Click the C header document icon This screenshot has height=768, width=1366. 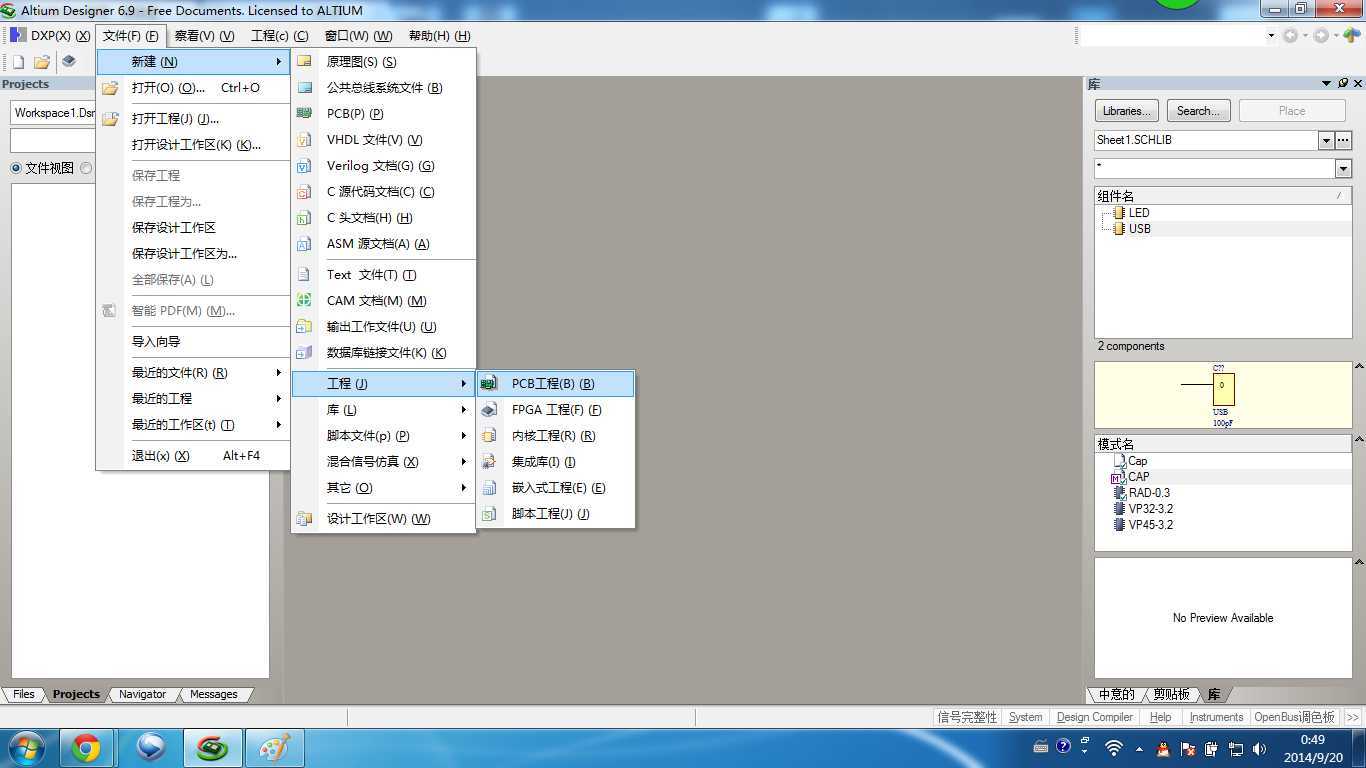[304, 217]
